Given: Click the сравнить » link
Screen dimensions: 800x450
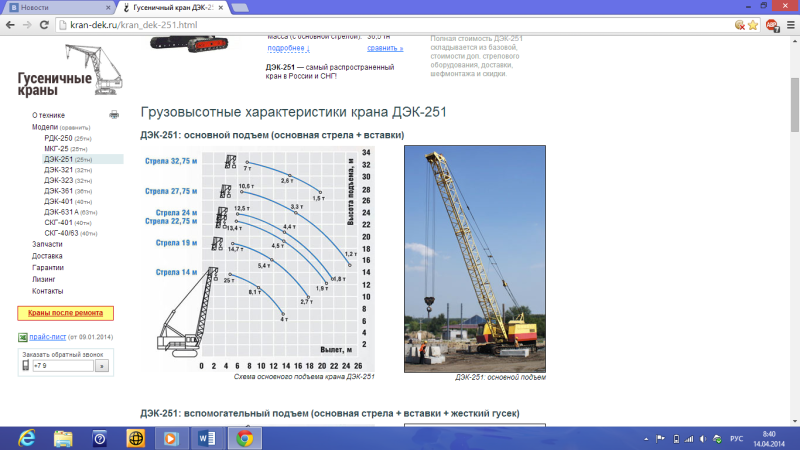Looking at the screenshot, I should (x=385, y=48).
